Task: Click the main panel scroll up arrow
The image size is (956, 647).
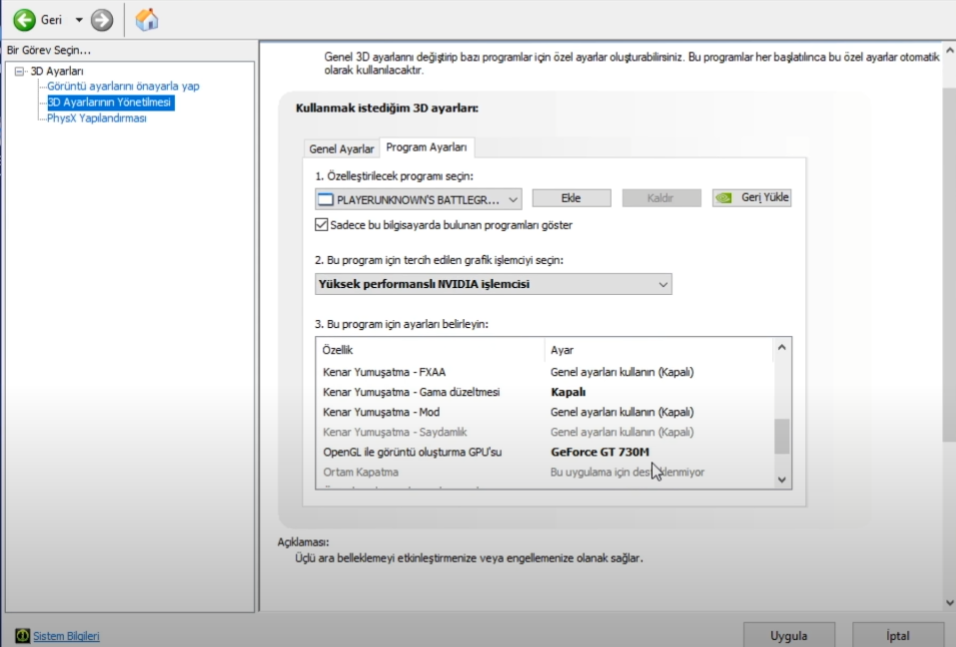Action: click(949, 51)
